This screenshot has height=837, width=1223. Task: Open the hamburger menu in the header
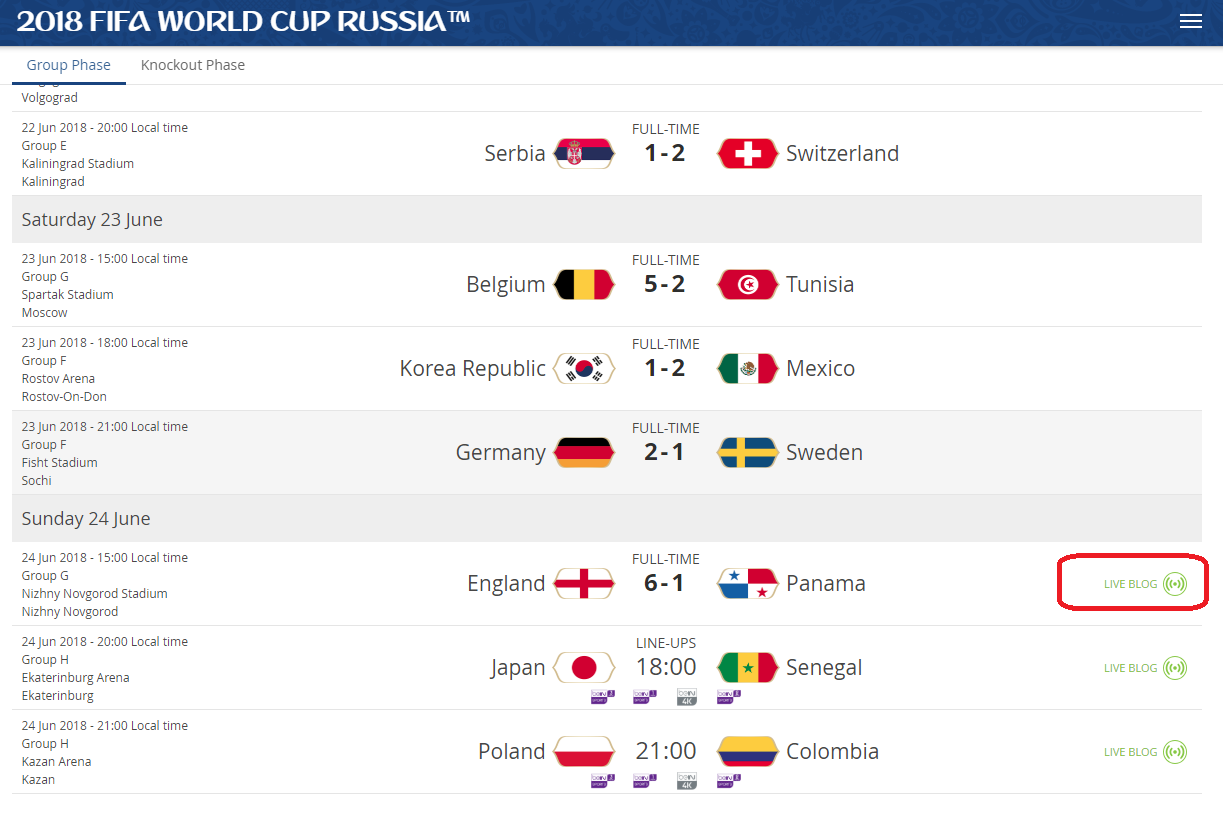[1190, 22]
